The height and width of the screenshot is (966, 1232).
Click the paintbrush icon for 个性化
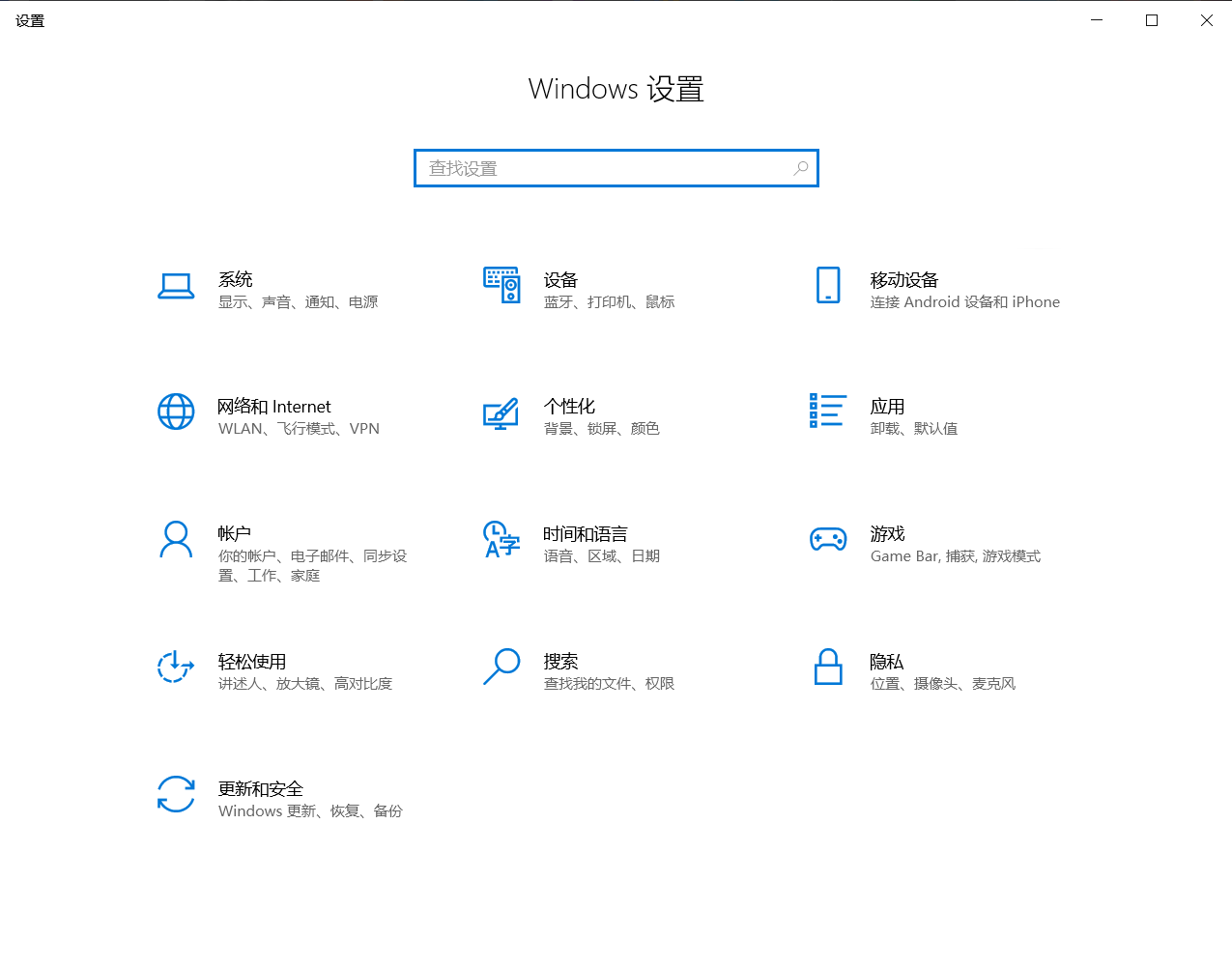pos(501,412)
